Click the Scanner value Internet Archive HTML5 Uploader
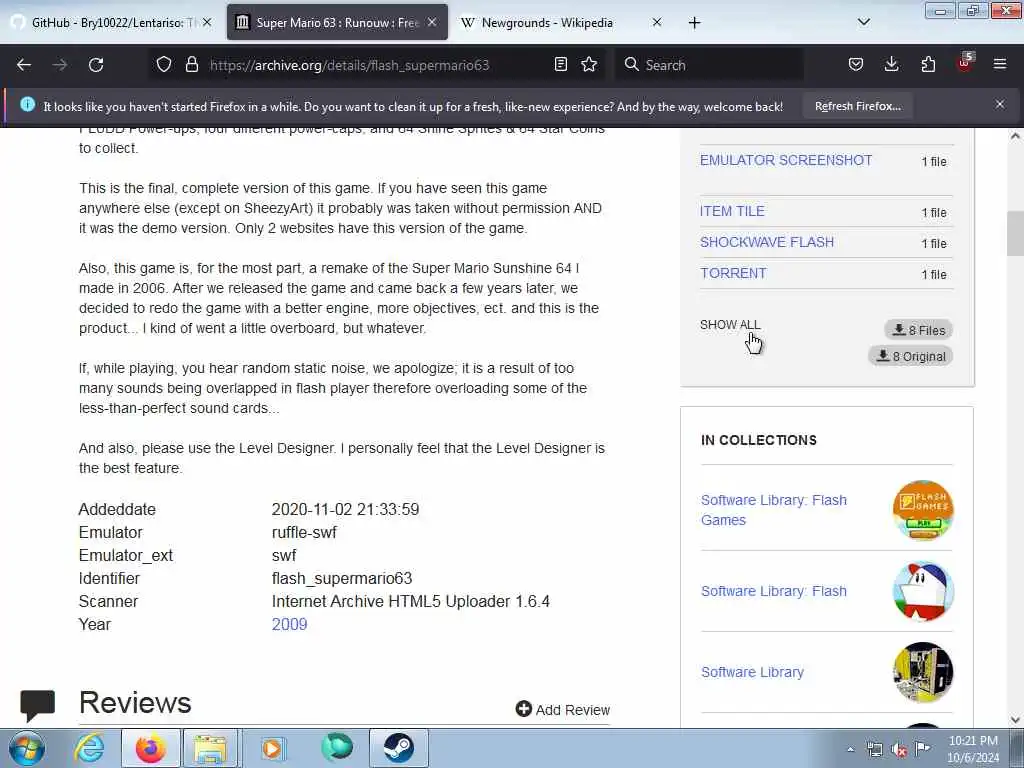Image resolution: width=1024 pixels, height=768 pixels. [411, 601]
